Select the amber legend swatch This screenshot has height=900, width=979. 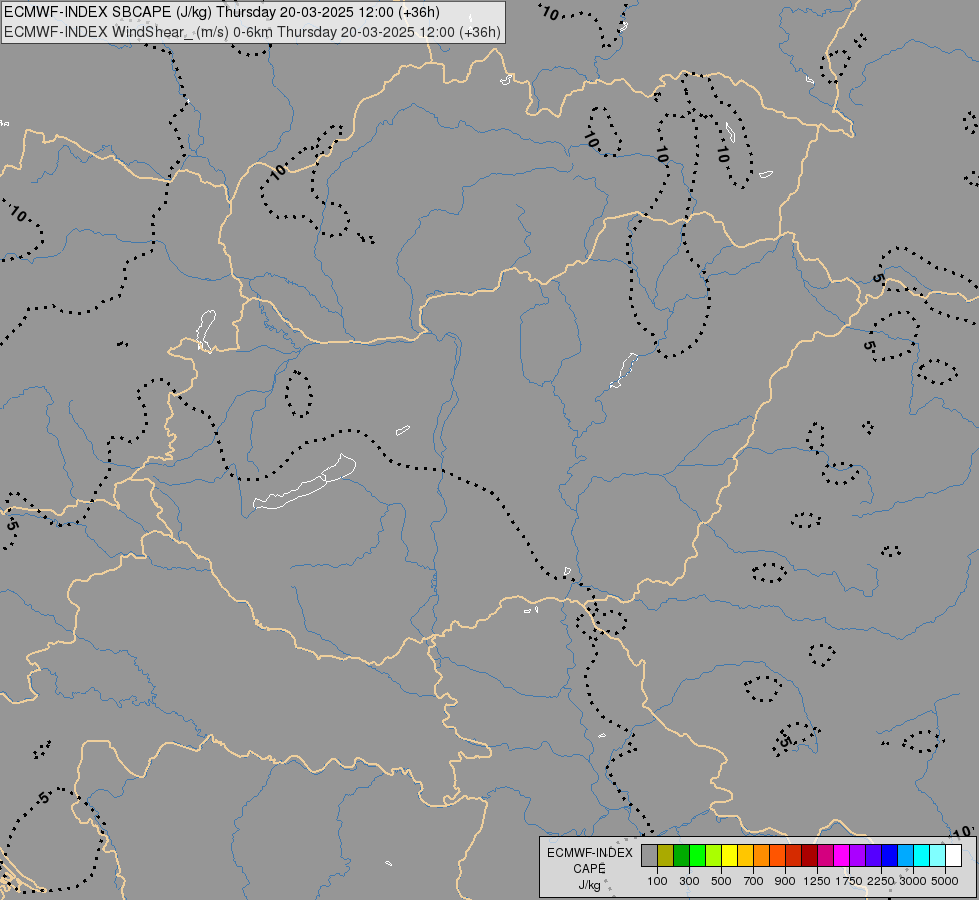click(745, 856)
